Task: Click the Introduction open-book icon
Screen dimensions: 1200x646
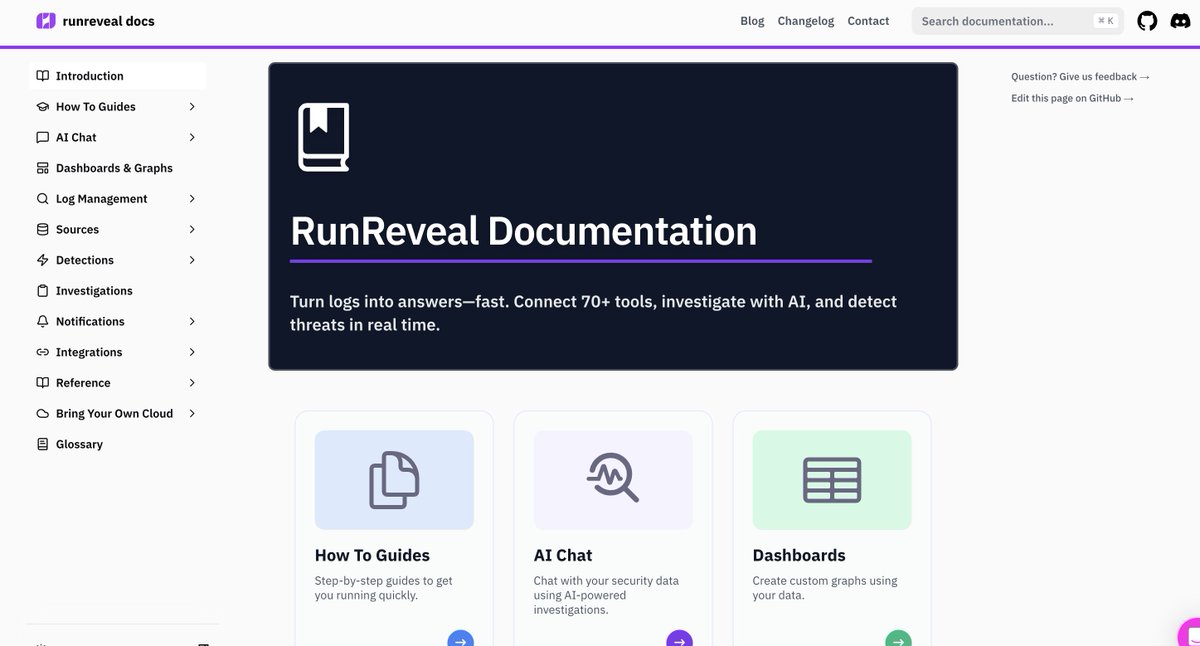Action: [x=42, y=76]
